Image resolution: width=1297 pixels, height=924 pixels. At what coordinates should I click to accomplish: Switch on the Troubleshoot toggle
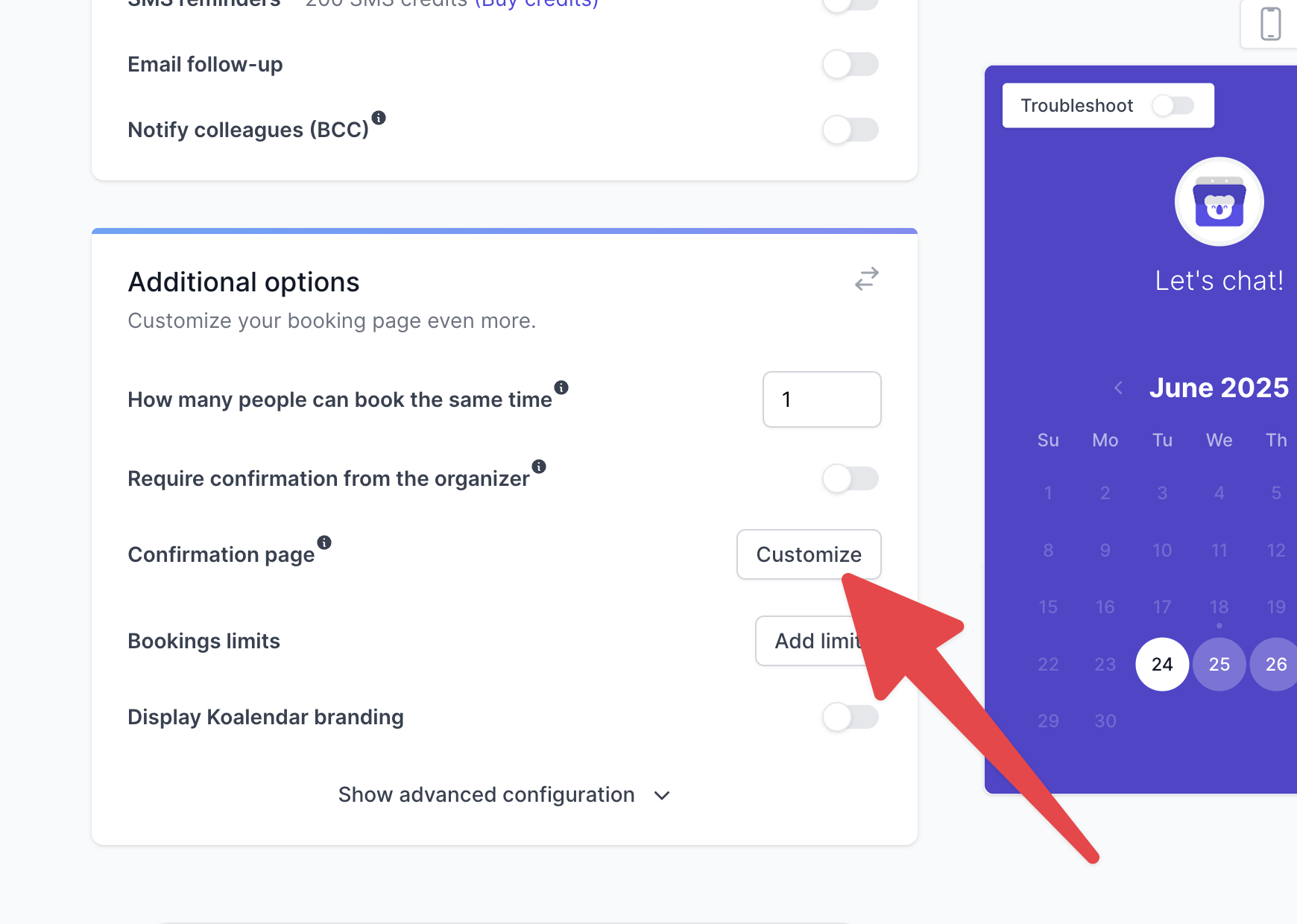coord(1173,106)
